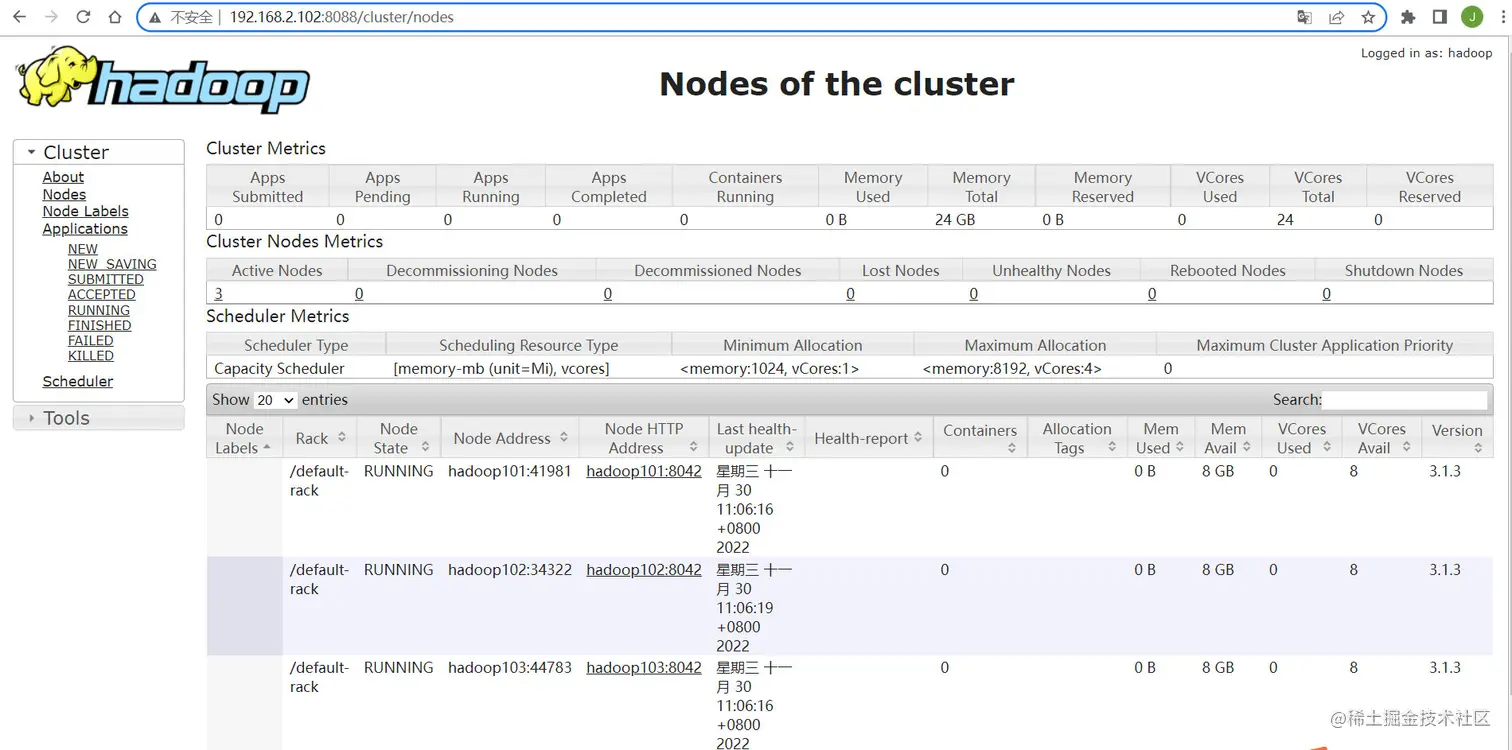Click the hadoop102:34322 node address cell

click(x=510, y=570)
